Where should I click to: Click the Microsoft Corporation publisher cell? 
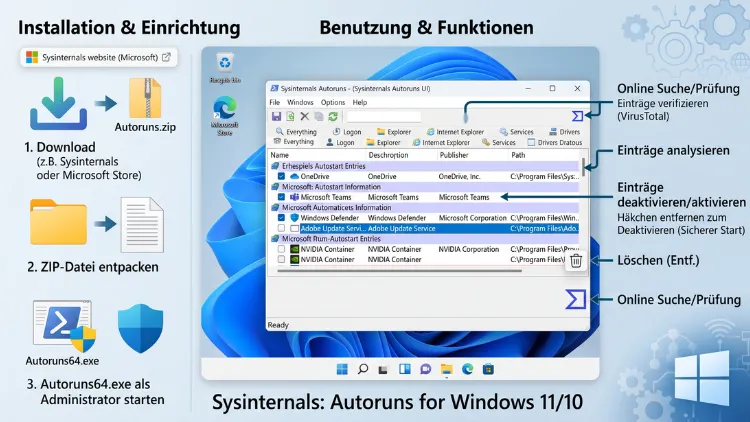pyautogui.click(x=473, y=218)
